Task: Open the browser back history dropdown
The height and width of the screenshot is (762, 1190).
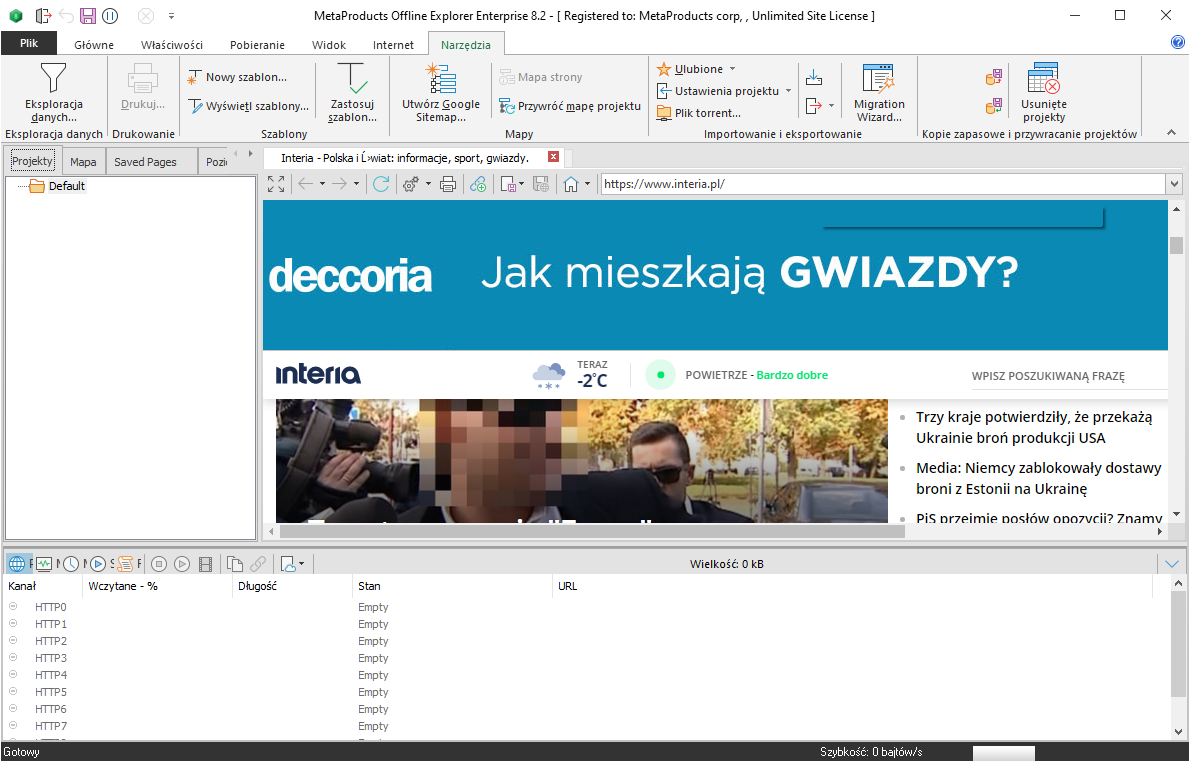Action: tap(322, 184)
